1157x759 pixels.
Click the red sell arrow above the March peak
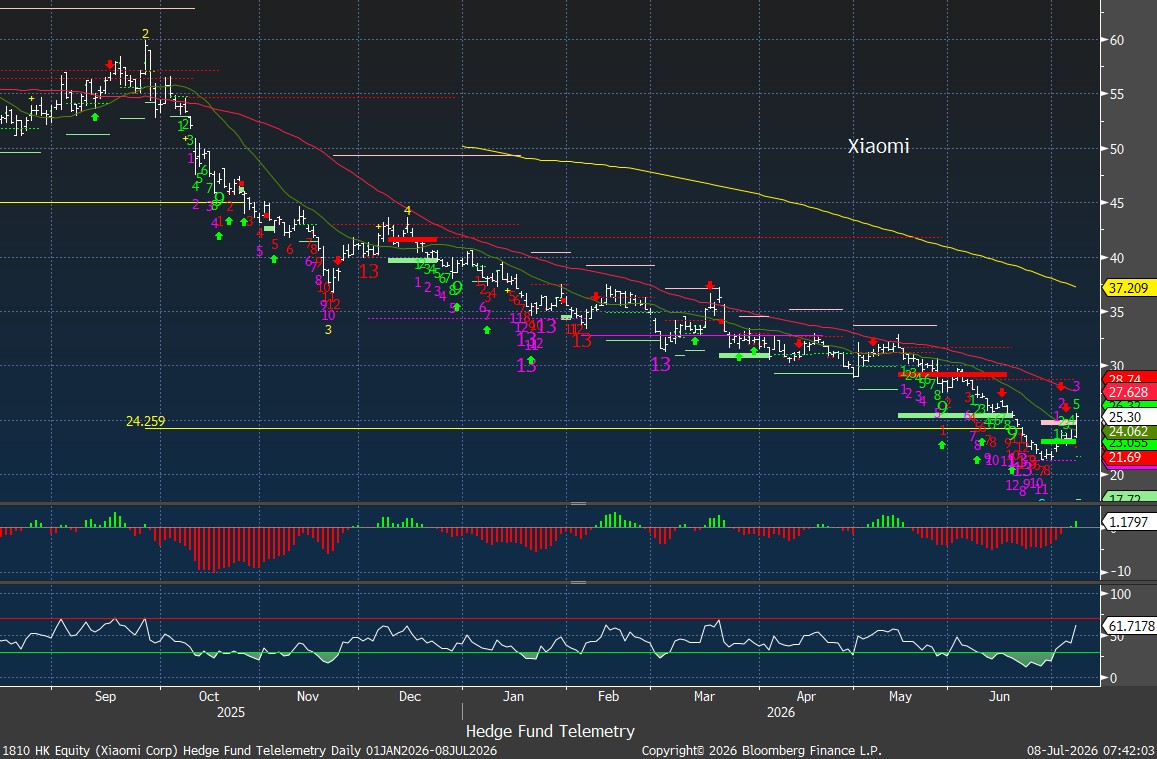click(x=710, y=285)
